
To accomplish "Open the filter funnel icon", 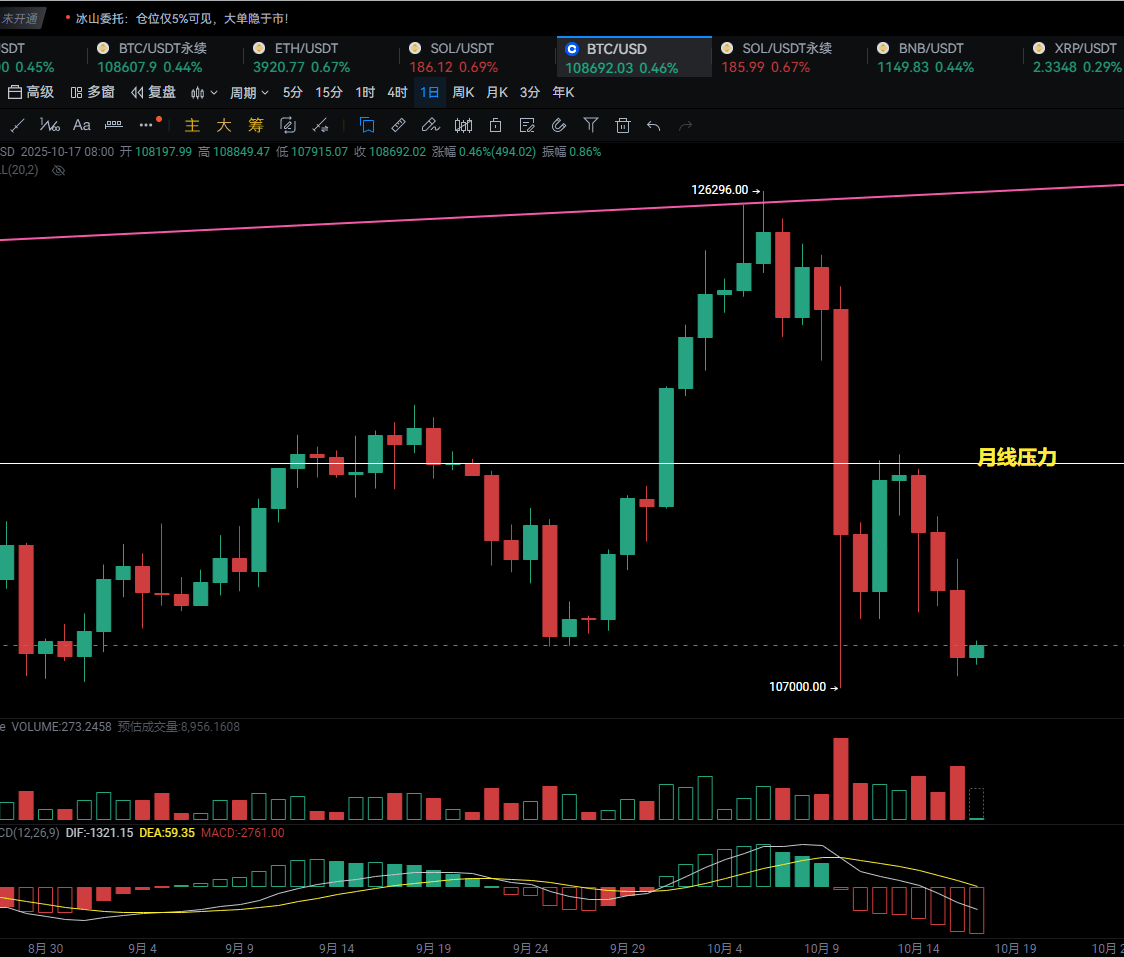I will click(591, 125).
